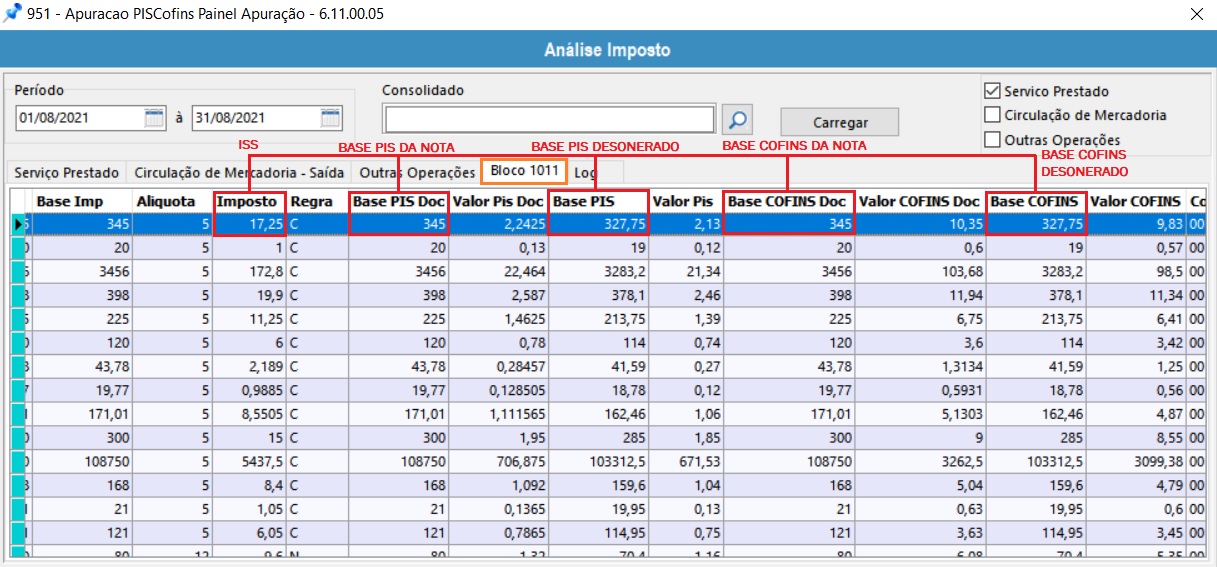The width and height of the screenshot is (1217, 567).
Task: Click the pin icon in title bar
Action: click(x=13, y=13)
